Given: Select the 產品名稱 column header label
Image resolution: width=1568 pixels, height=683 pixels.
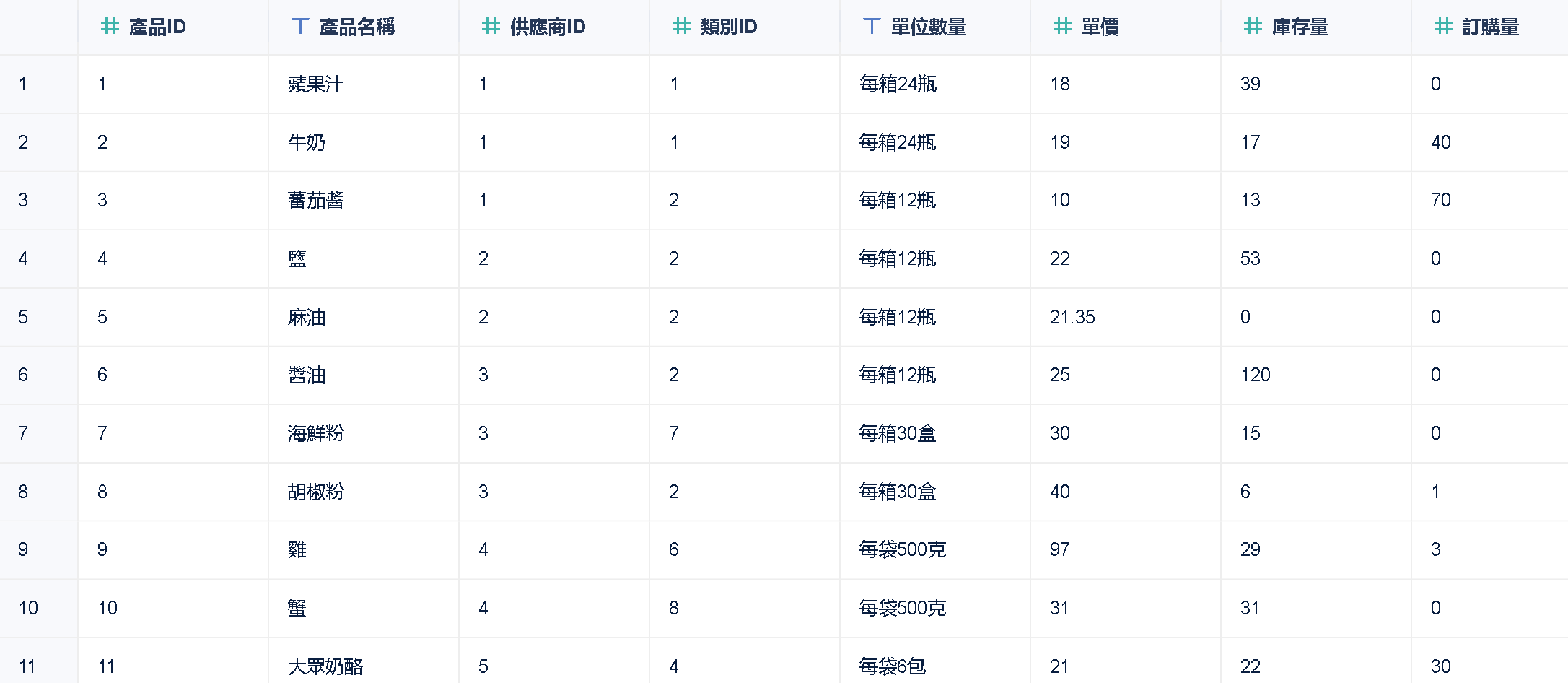Looking at the screenshot, I should tap(357, 27).
